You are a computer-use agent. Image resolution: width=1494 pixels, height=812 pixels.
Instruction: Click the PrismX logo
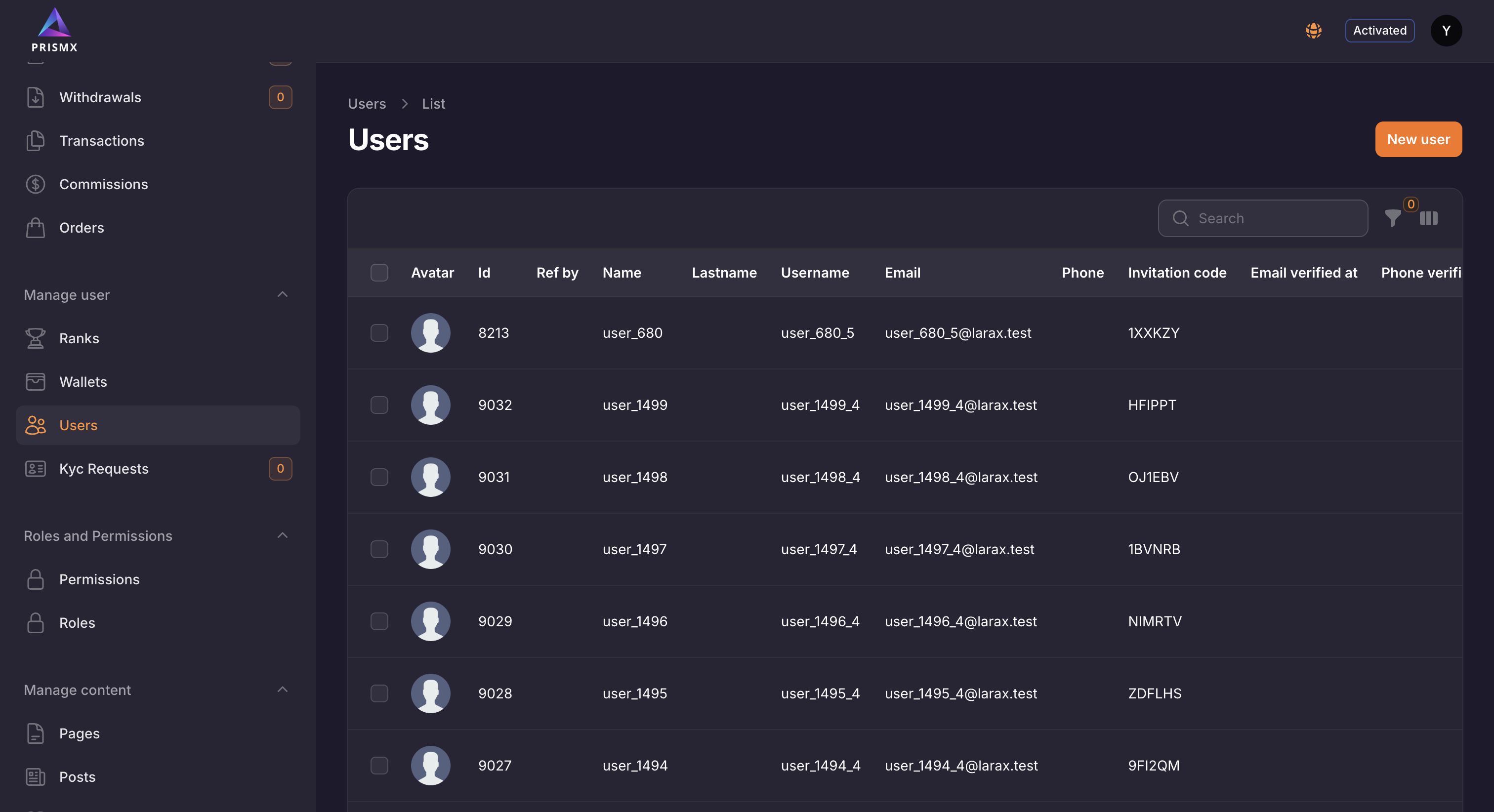[x=54, y=30]
